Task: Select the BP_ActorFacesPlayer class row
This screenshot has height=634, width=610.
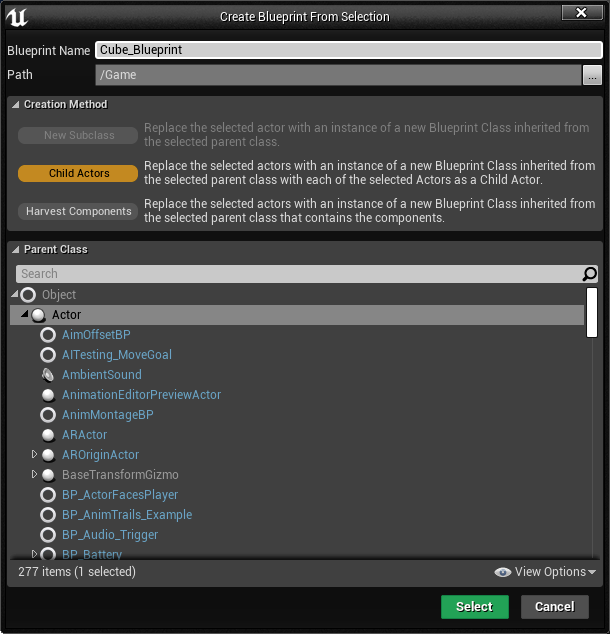Action: coord(297,495)
